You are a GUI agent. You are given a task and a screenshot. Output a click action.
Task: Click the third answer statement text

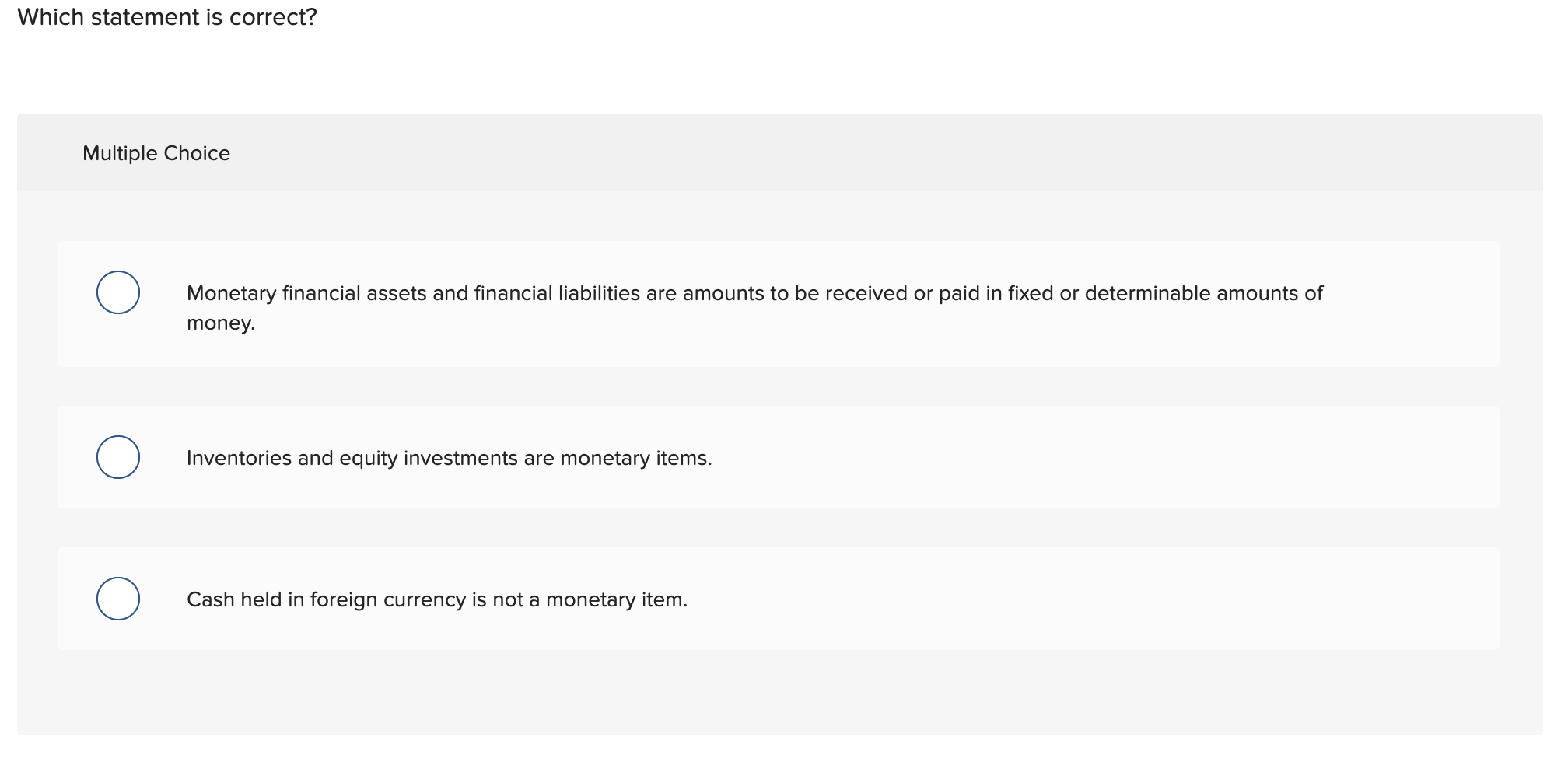pyautogui.click(x=437, y=599)
